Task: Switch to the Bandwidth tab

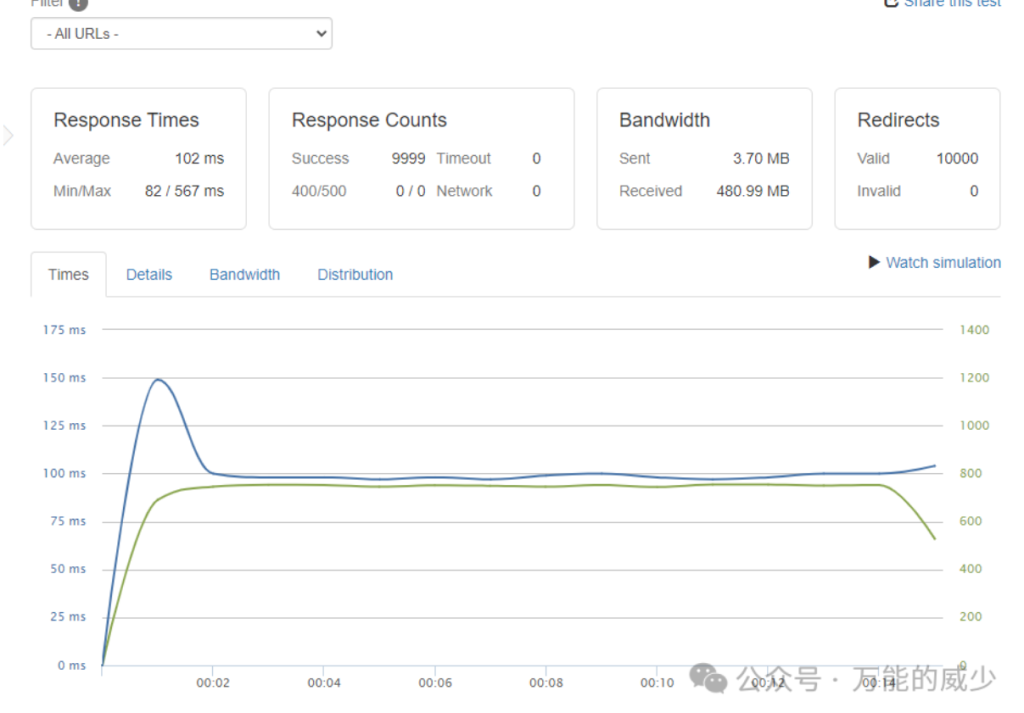Action: 244,275
